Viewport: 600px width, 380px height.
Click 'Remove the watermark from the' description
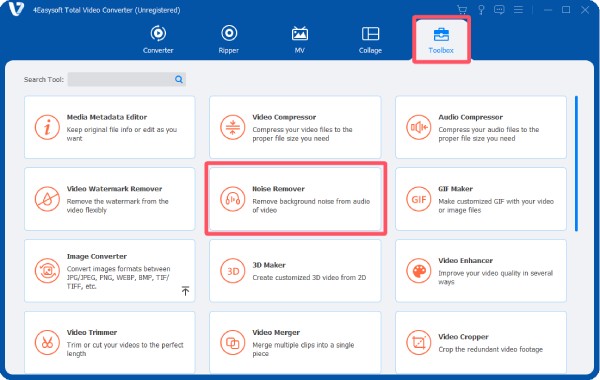click(x=117, y=205)
